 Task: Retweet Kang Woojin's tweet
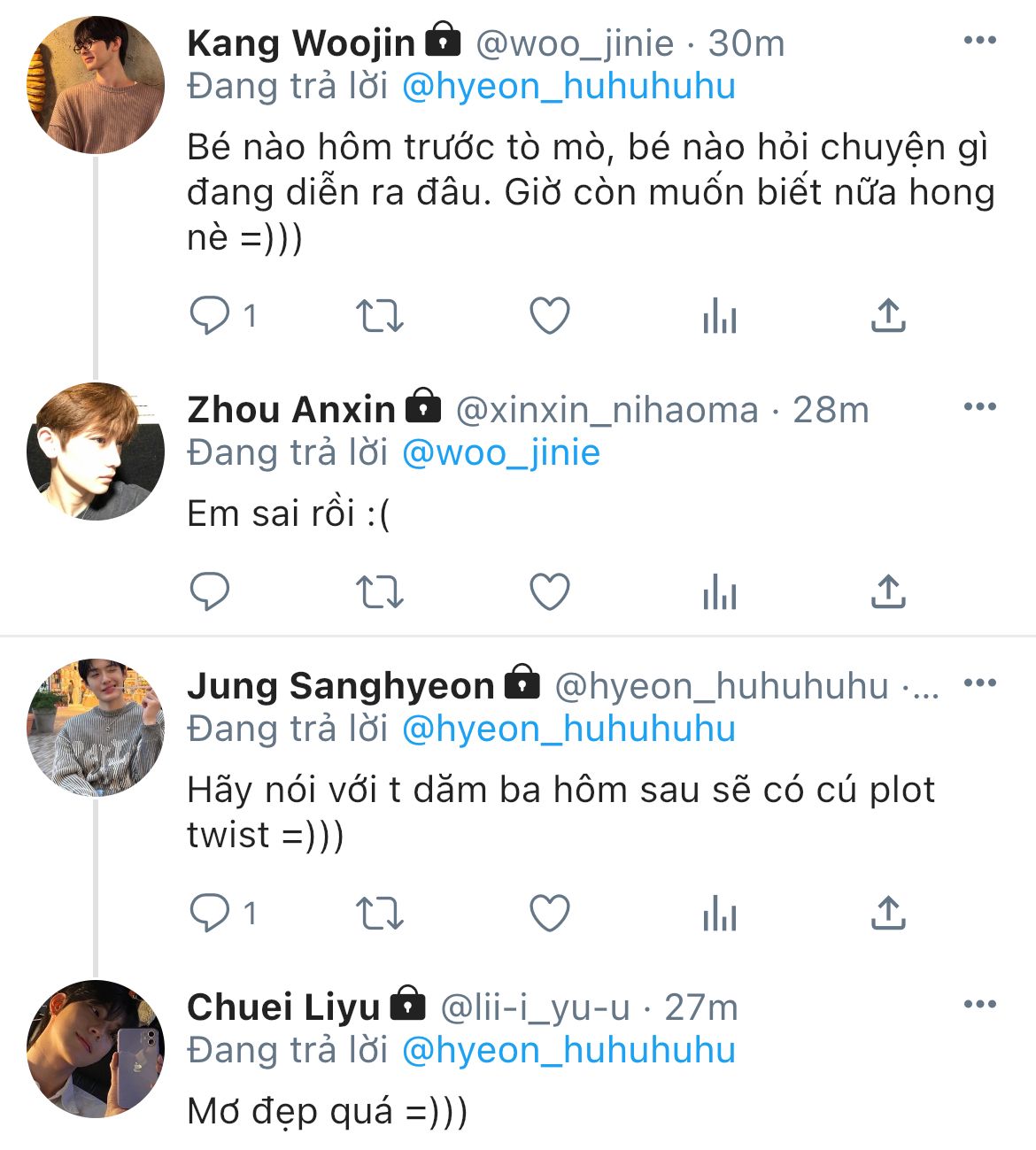379,315
